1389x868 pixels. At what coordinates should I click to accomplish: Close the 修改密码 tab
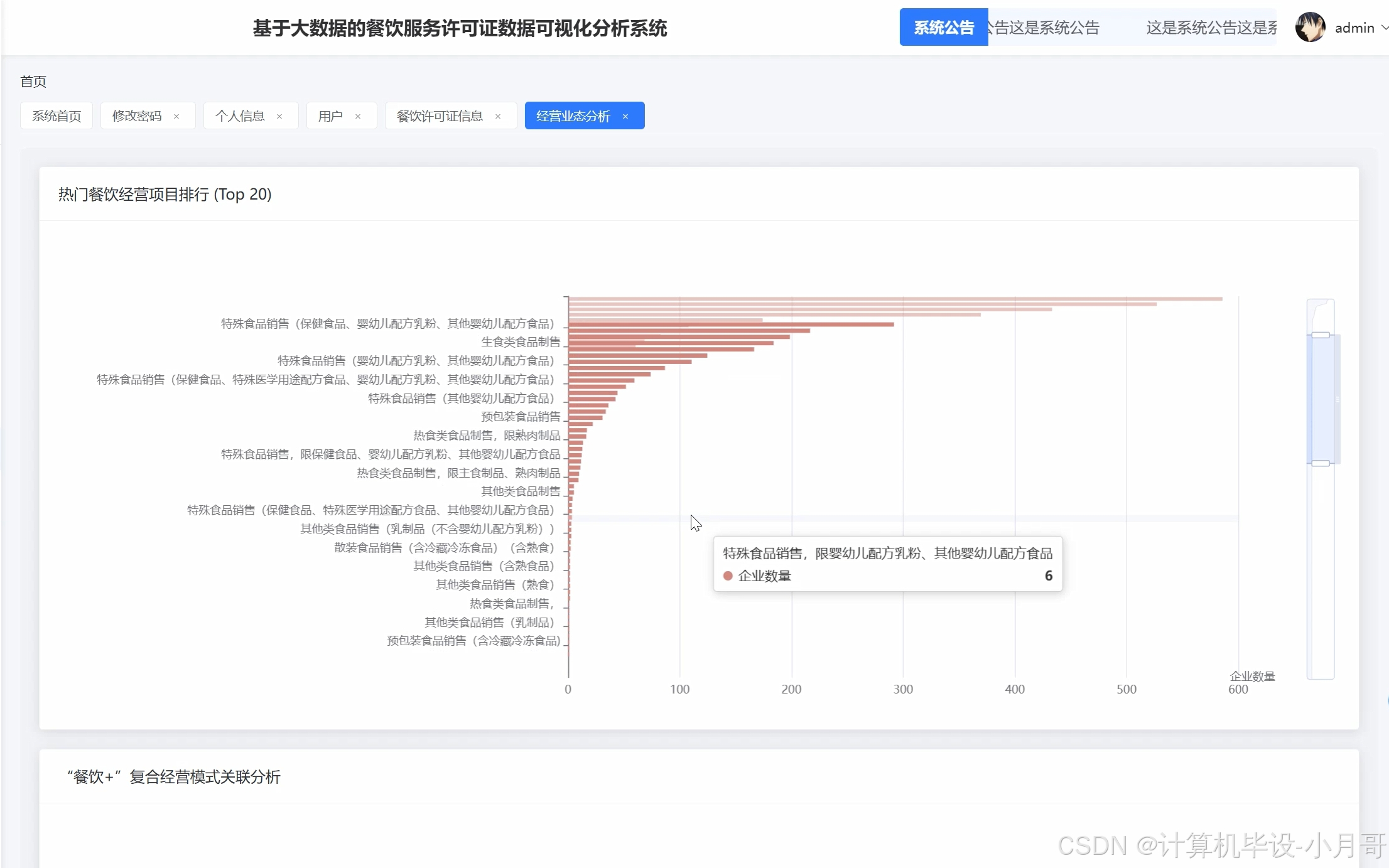pyautogui.click(x=176, y=116)
